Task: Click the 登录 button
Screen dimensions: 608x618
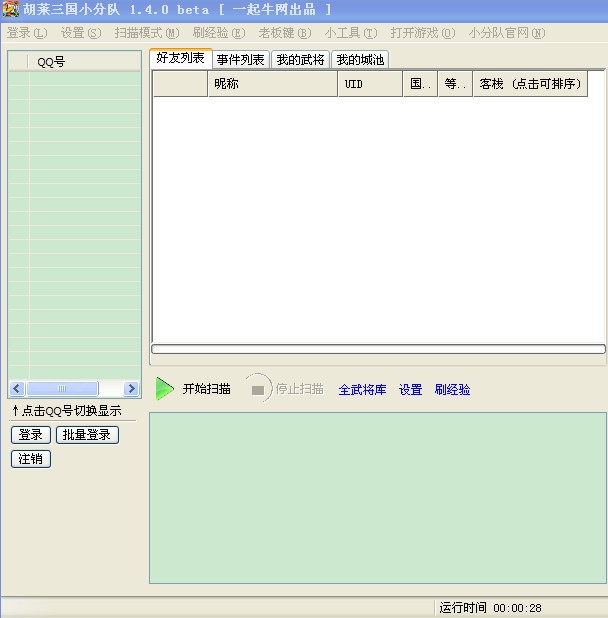Action: tap(31, 435)
